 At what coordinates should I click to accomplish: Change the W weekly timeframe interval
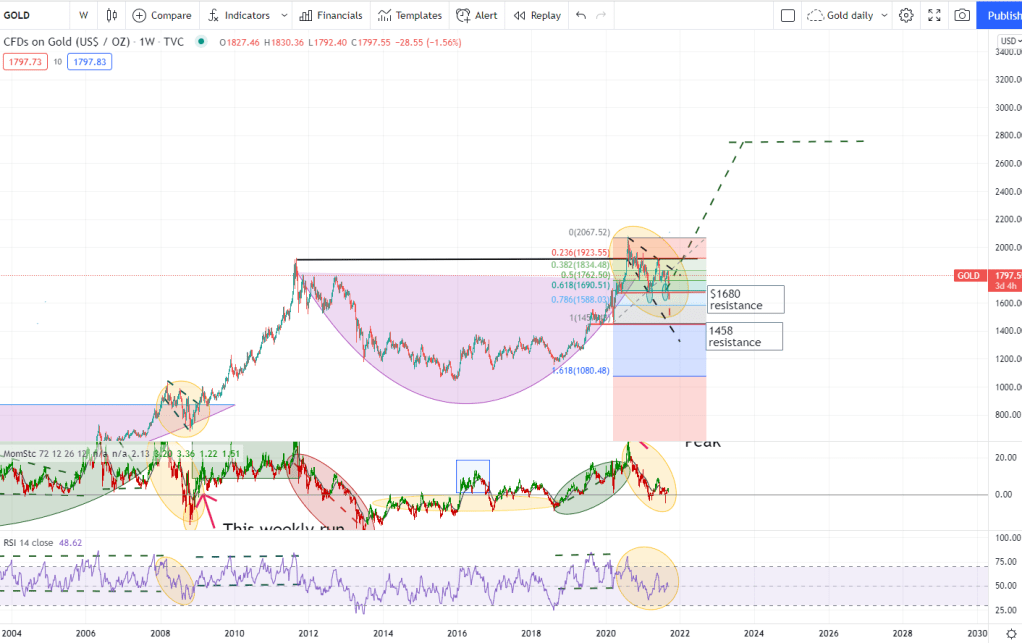point(83,15)
